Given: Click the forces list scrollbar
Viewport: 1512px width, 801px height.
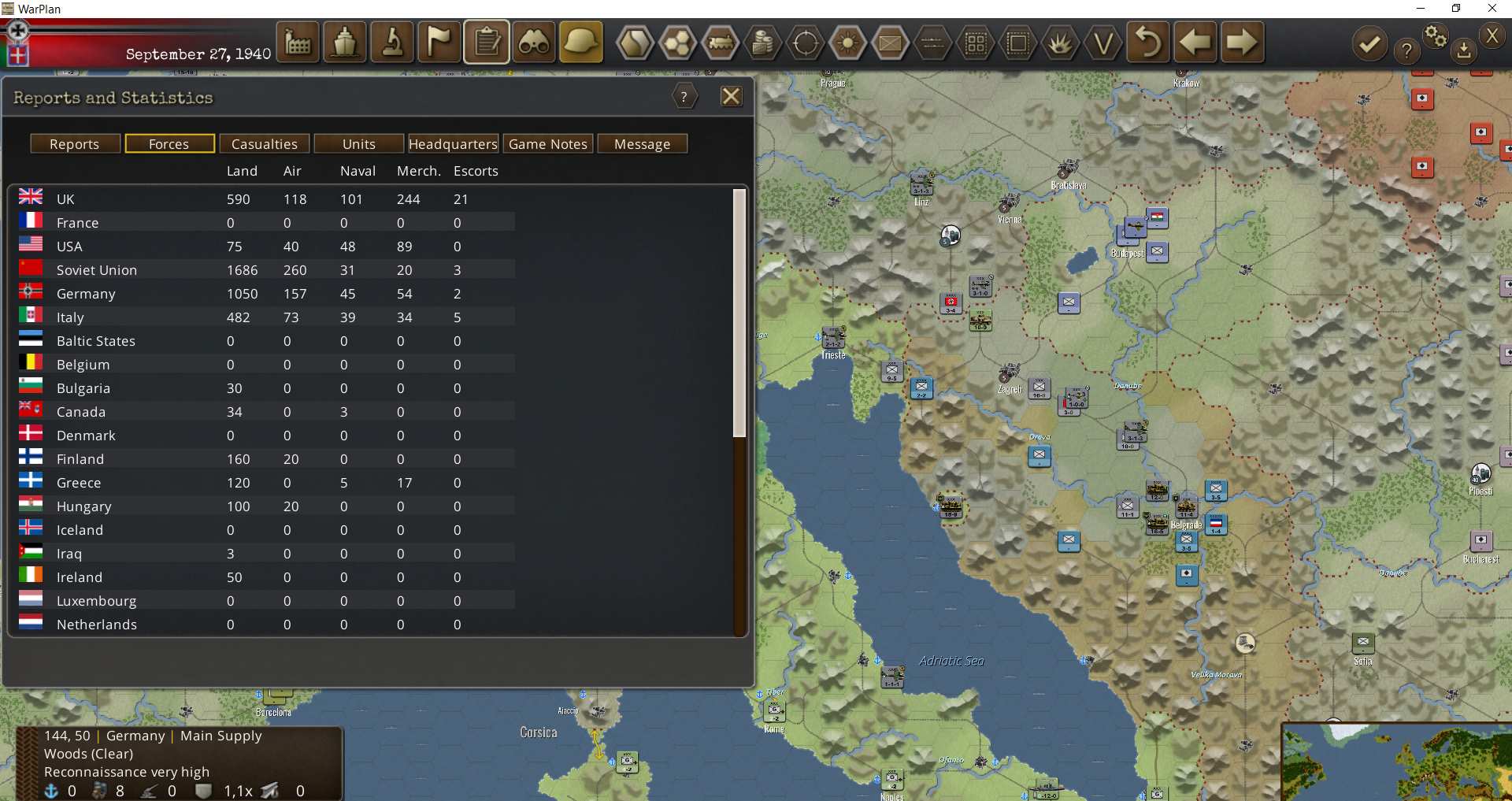Looking at the screenshot, I should (x=739, y=313).
